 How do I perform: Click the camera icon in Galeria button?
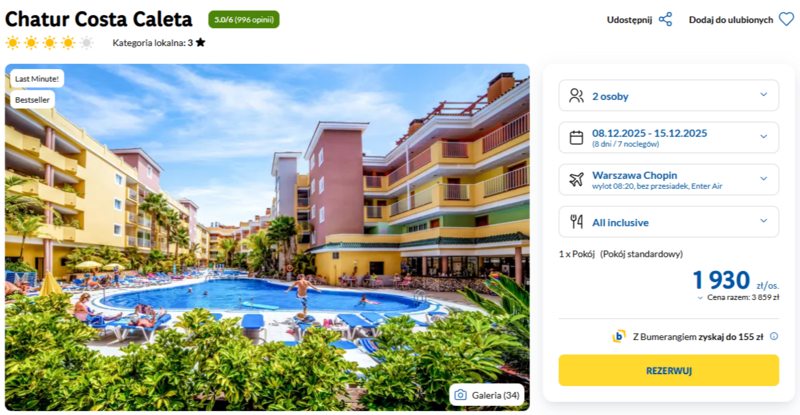pos(460,395)
